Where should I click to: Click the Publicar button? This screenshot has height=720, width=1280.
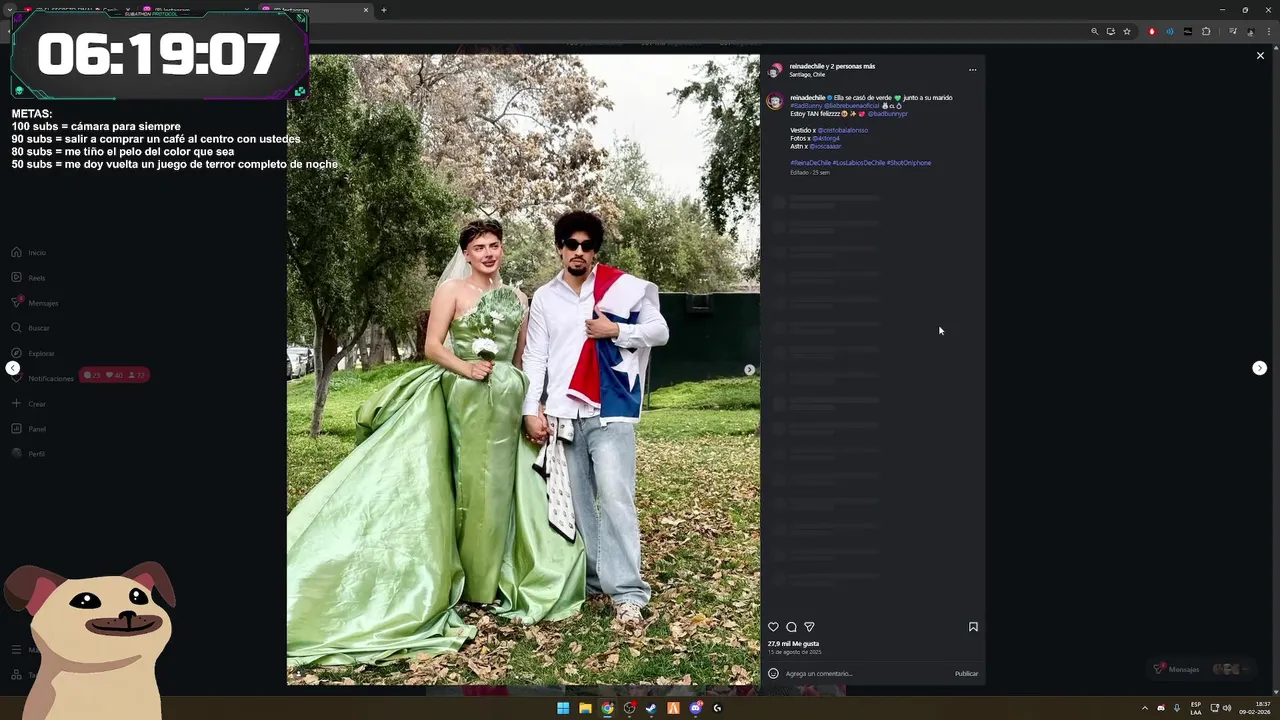[x=966, y=674]
